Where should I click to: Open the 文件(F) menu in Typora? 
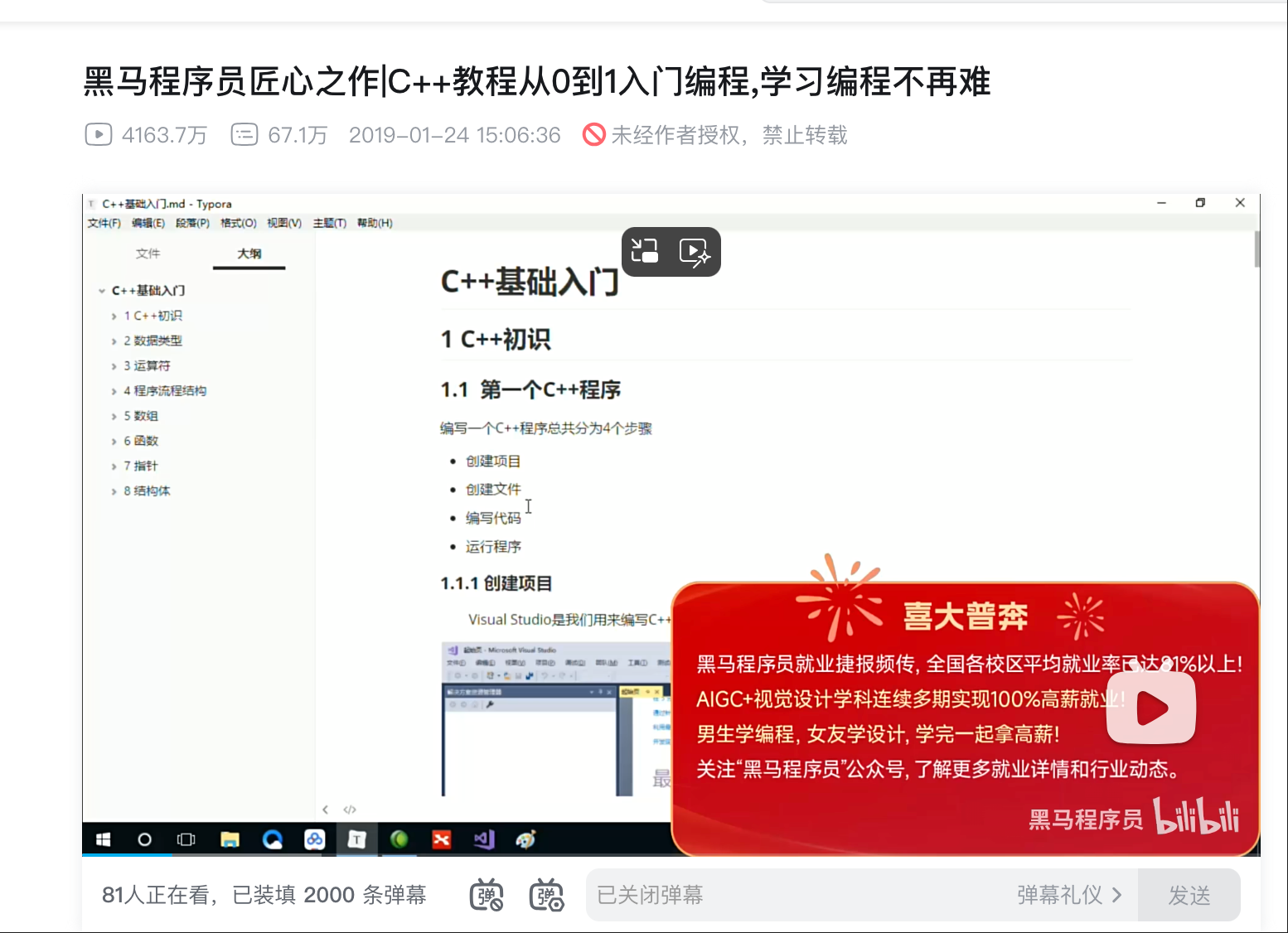coord(104,223)
